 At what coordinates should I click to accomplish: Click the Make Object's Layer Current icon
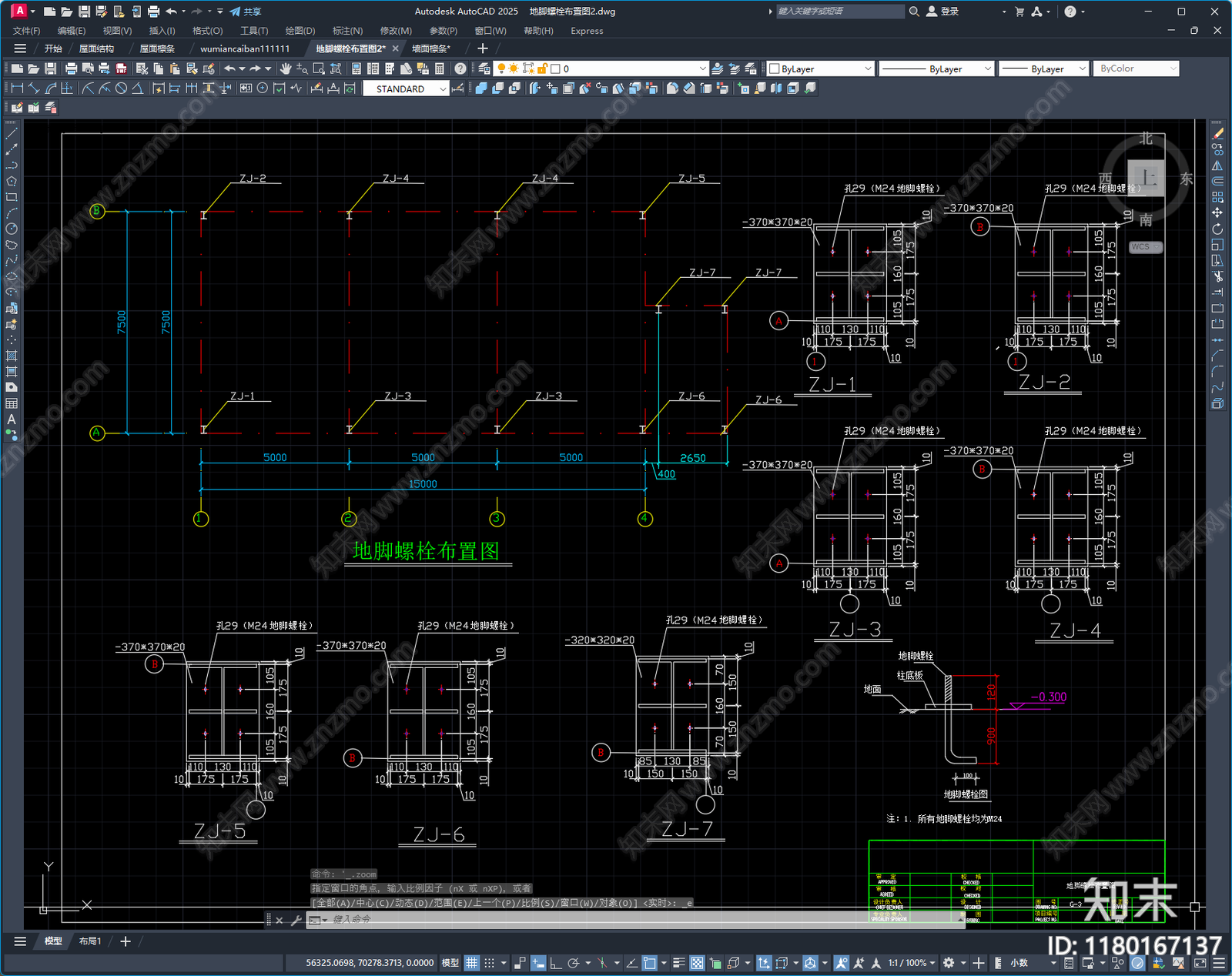(717, 69)
